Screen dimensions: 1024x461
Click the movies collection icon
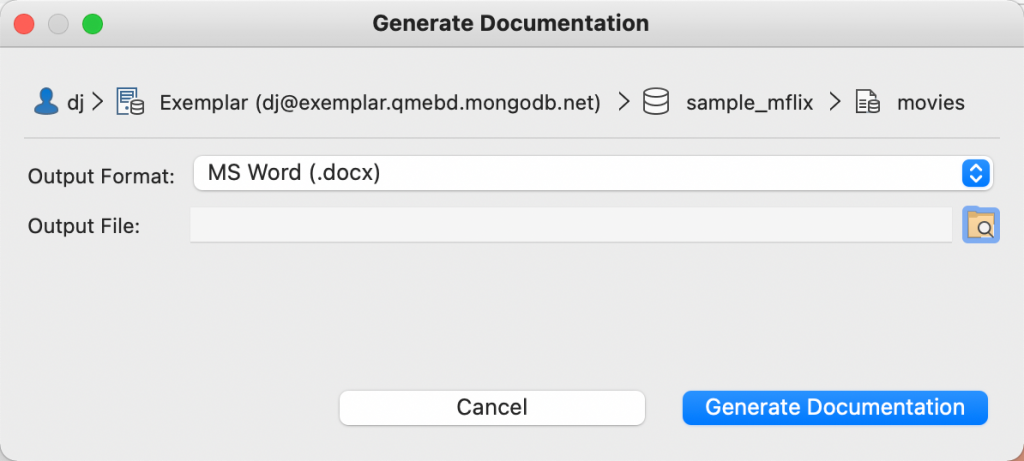click(x=868, y=103)
